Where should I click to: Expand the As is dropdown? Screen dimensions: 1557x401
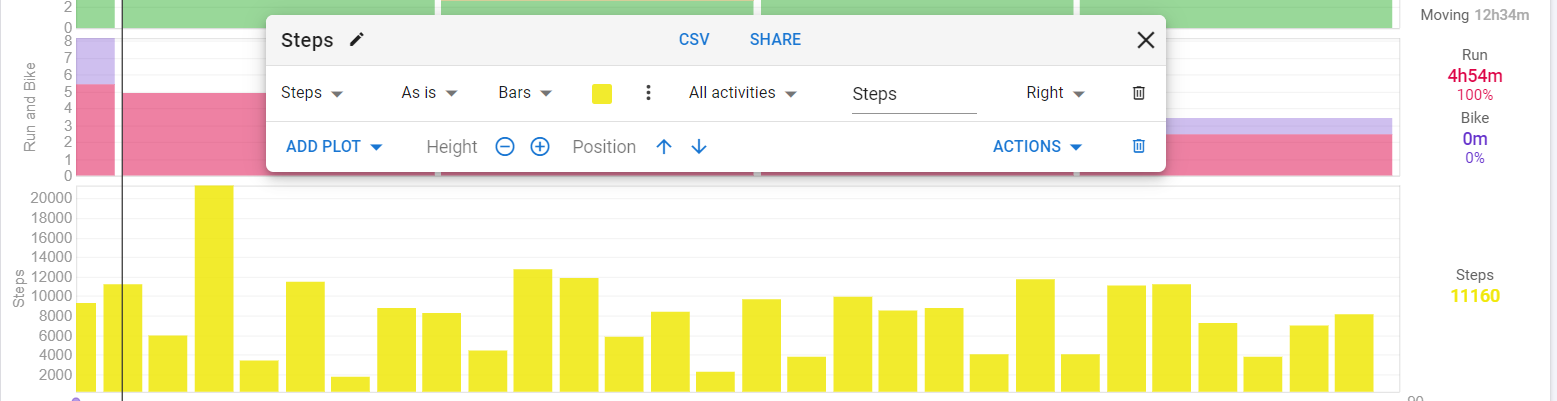click(x=430, y=93)
